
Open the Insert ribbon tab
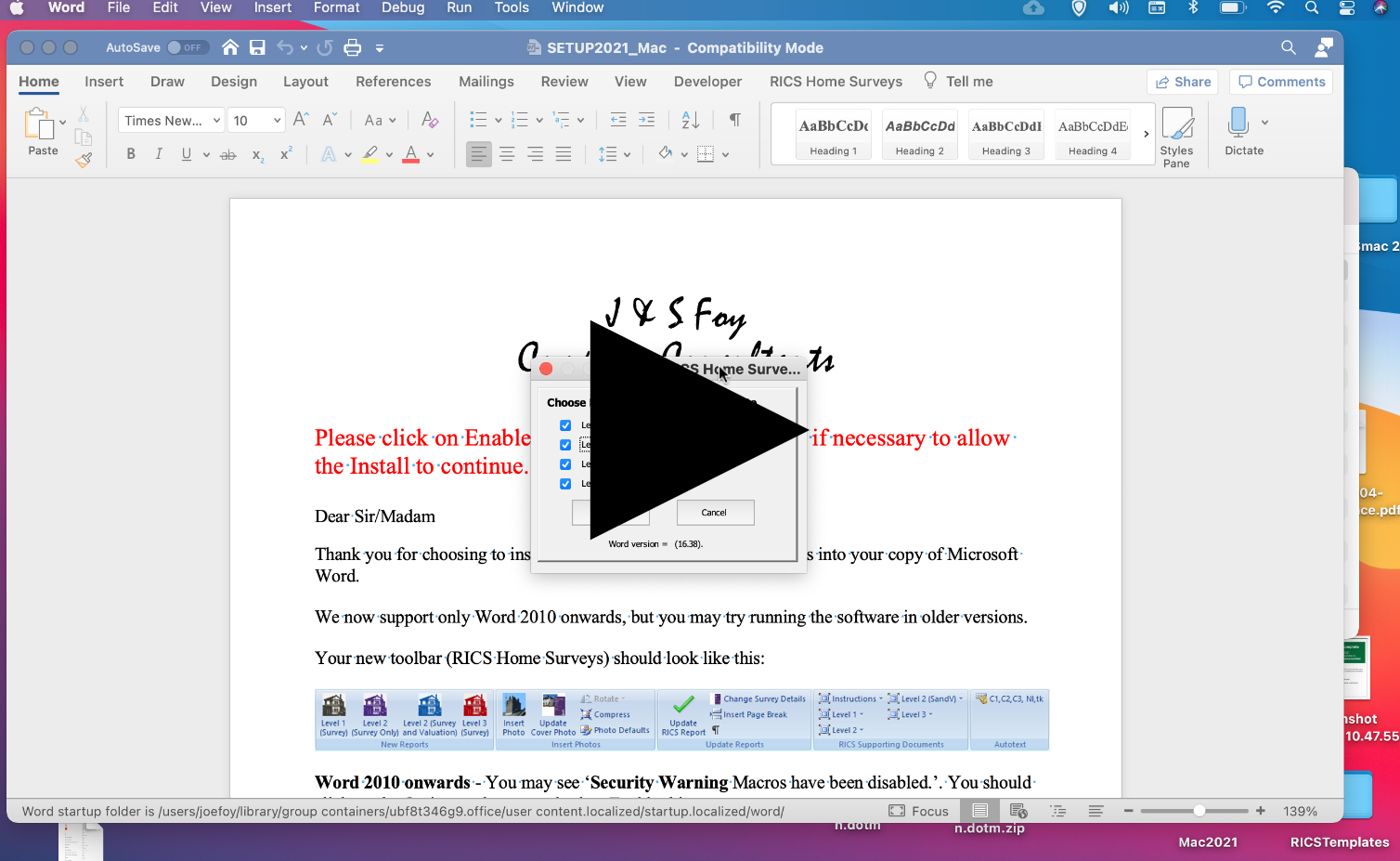(104, 82)
